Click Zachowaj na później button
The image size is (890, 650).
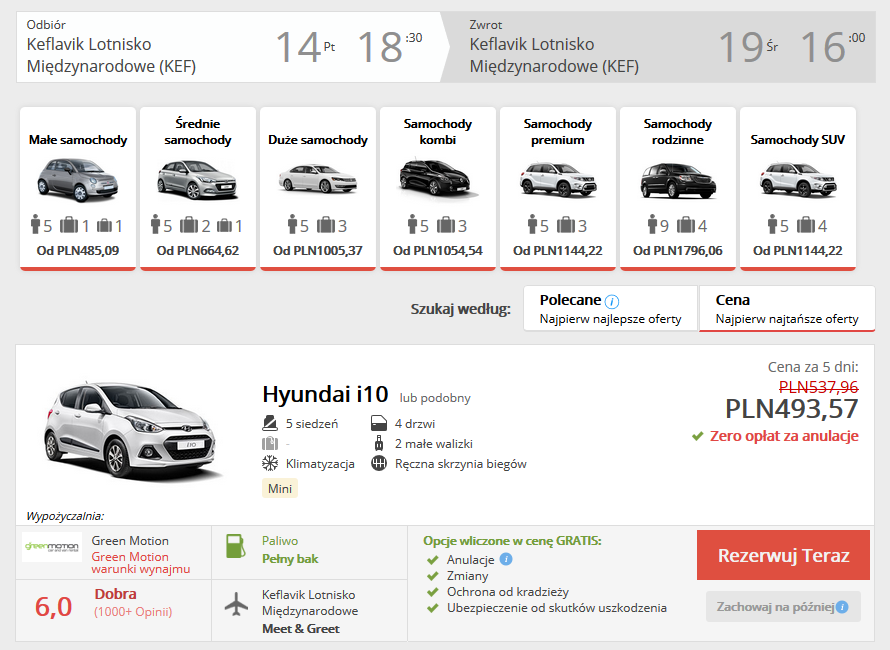point(783,607)
